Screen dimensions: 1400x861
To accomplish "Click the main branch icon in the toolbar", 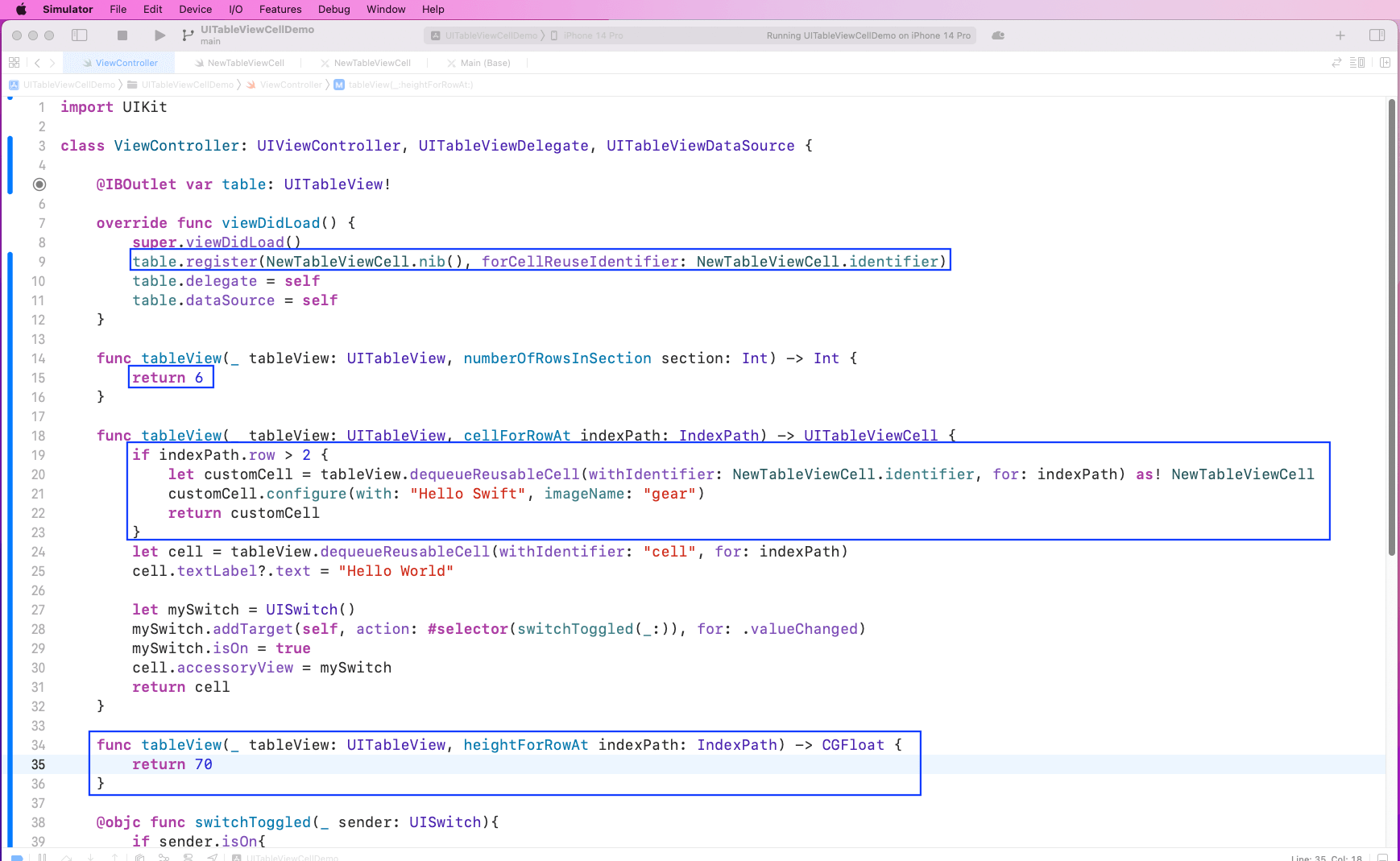I will [187, 35].
